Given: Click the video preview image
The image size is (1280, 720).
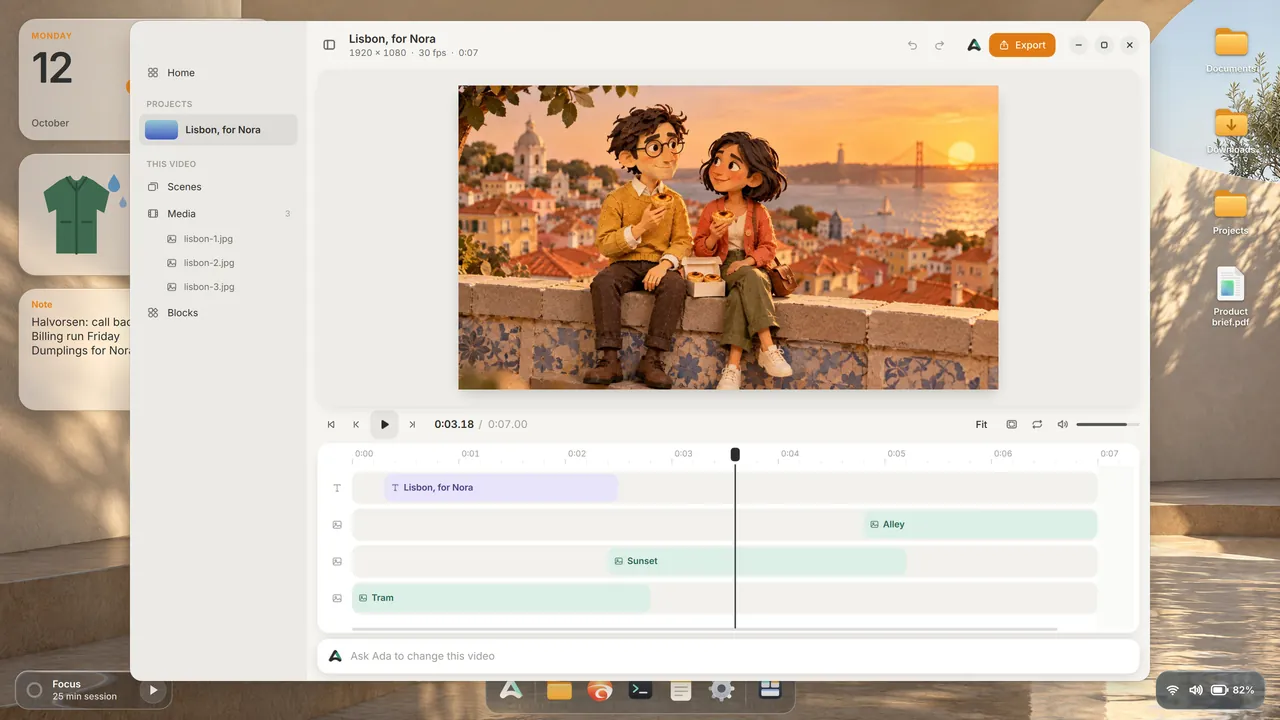Looking at the screenshot, I should (x=728, y=237).
